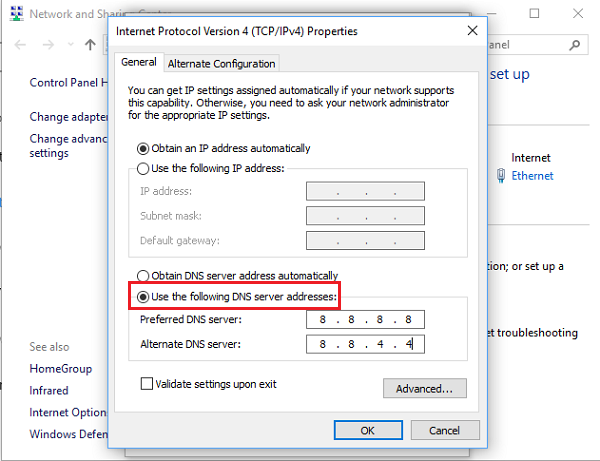
Task: Click the Ethernet adapter icon
Action: tap(501, 176)
